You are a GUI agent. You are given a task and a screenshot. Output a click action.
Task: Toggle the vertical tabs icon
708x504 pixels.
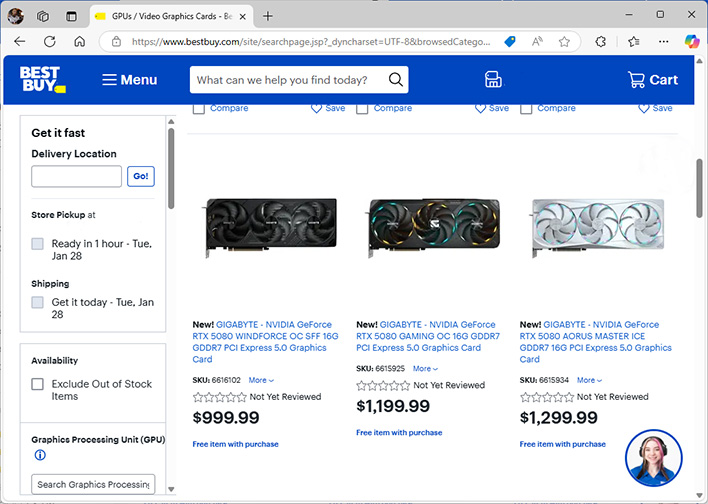click(x=71, y=16)
